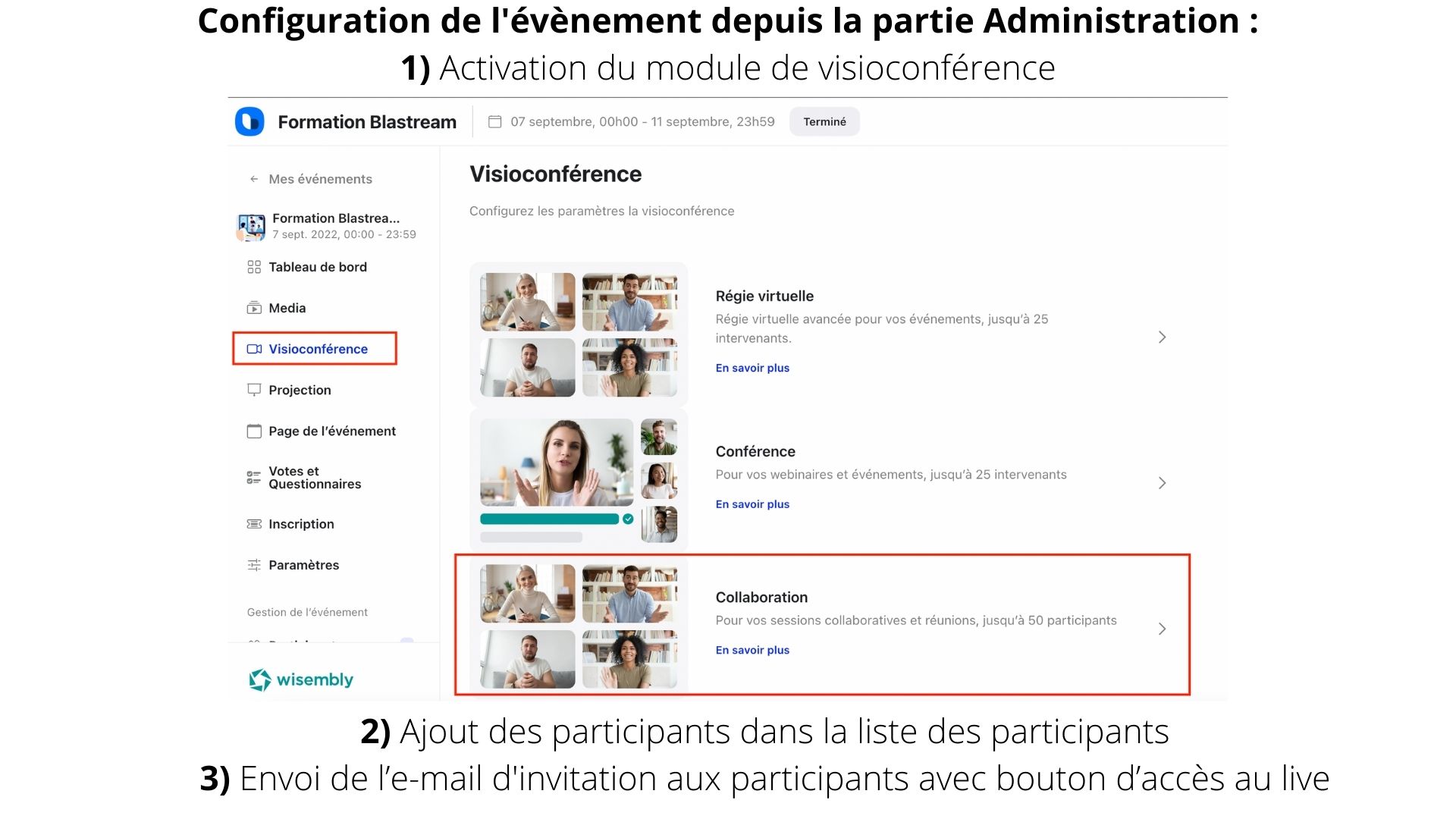1456x819 pixels.
Task: Click the Projection screen icon
Action: point(254,390)
